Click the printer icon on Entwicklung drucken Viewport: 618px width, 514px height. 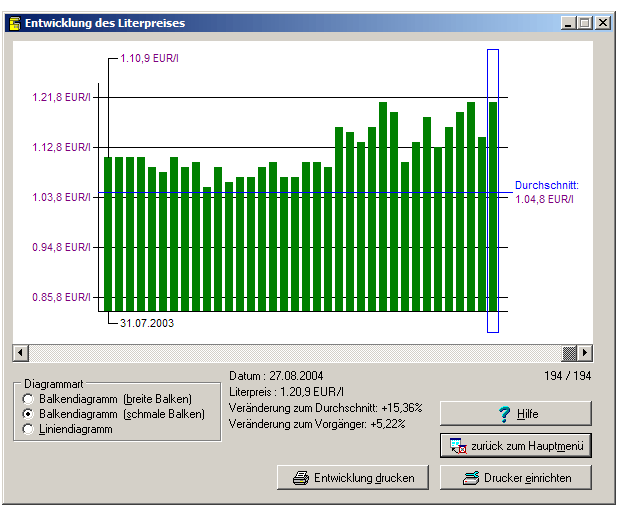click(301, 478)
